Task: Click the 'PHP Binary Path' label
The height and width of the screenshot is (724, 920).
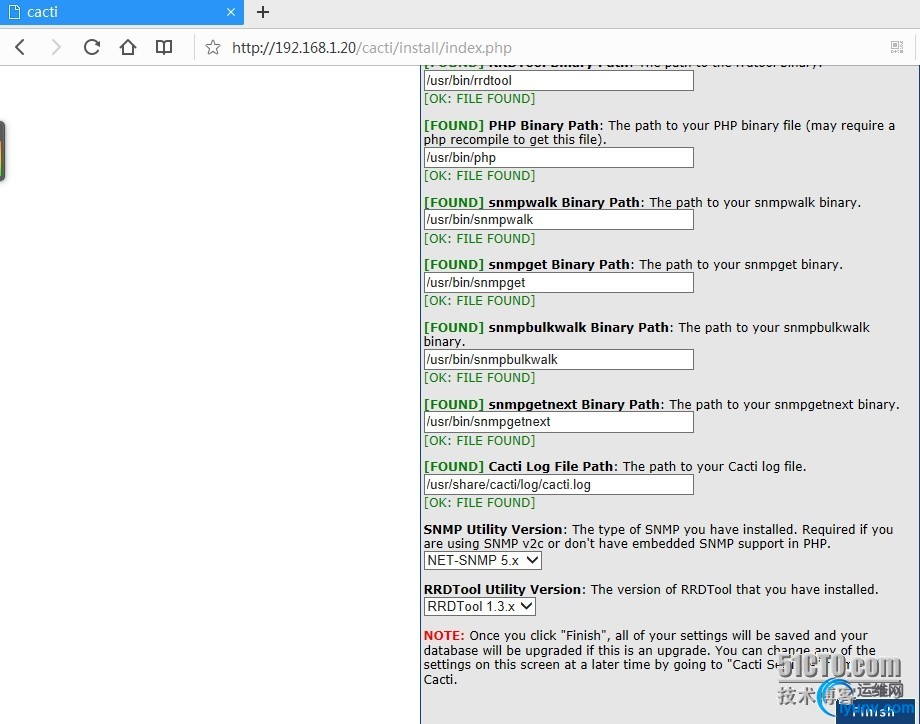Action: pos(543,126)
